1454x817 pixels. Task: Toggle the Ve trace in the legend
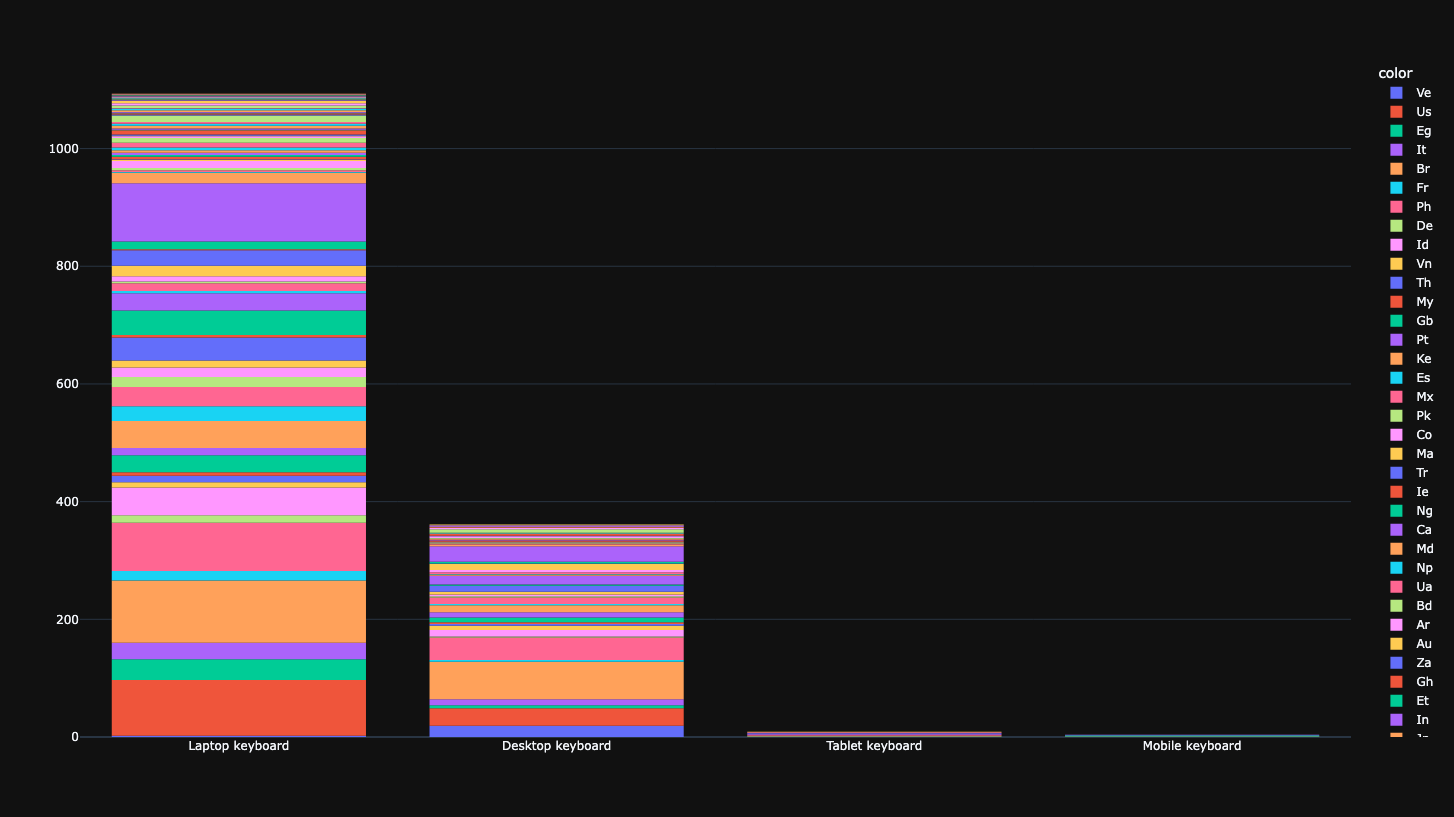tap(1410, 93)
